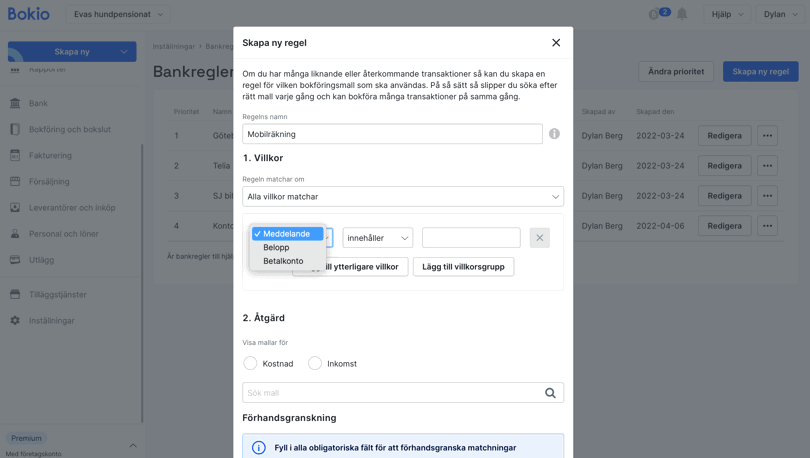Click the info icon beside rule name

554,134
